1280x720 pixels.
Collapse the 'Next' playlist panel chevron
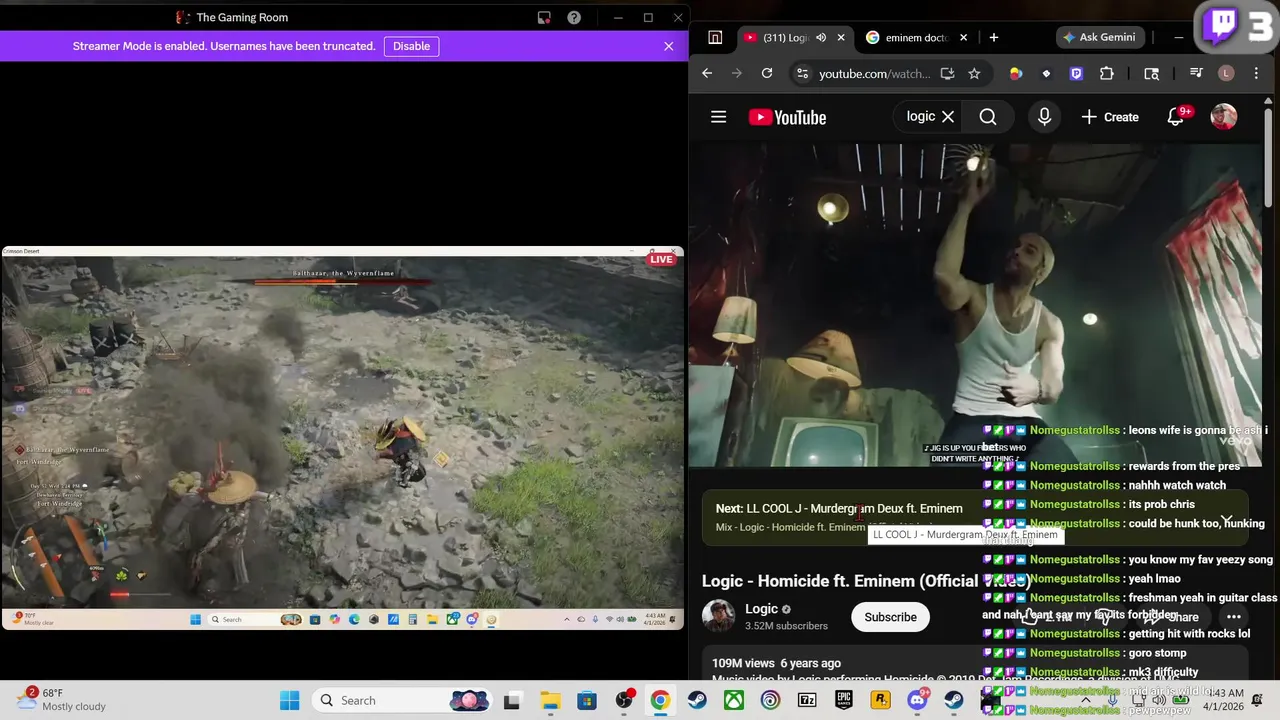[1226, 518]
